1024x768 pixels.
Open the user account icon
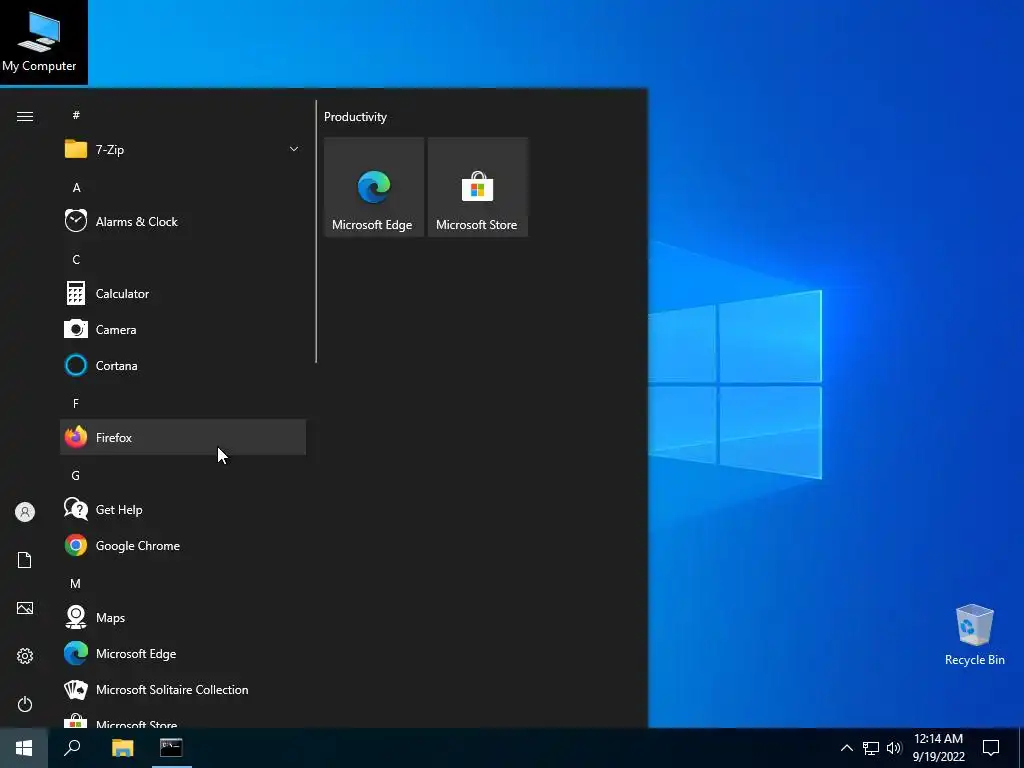(25, 512)
